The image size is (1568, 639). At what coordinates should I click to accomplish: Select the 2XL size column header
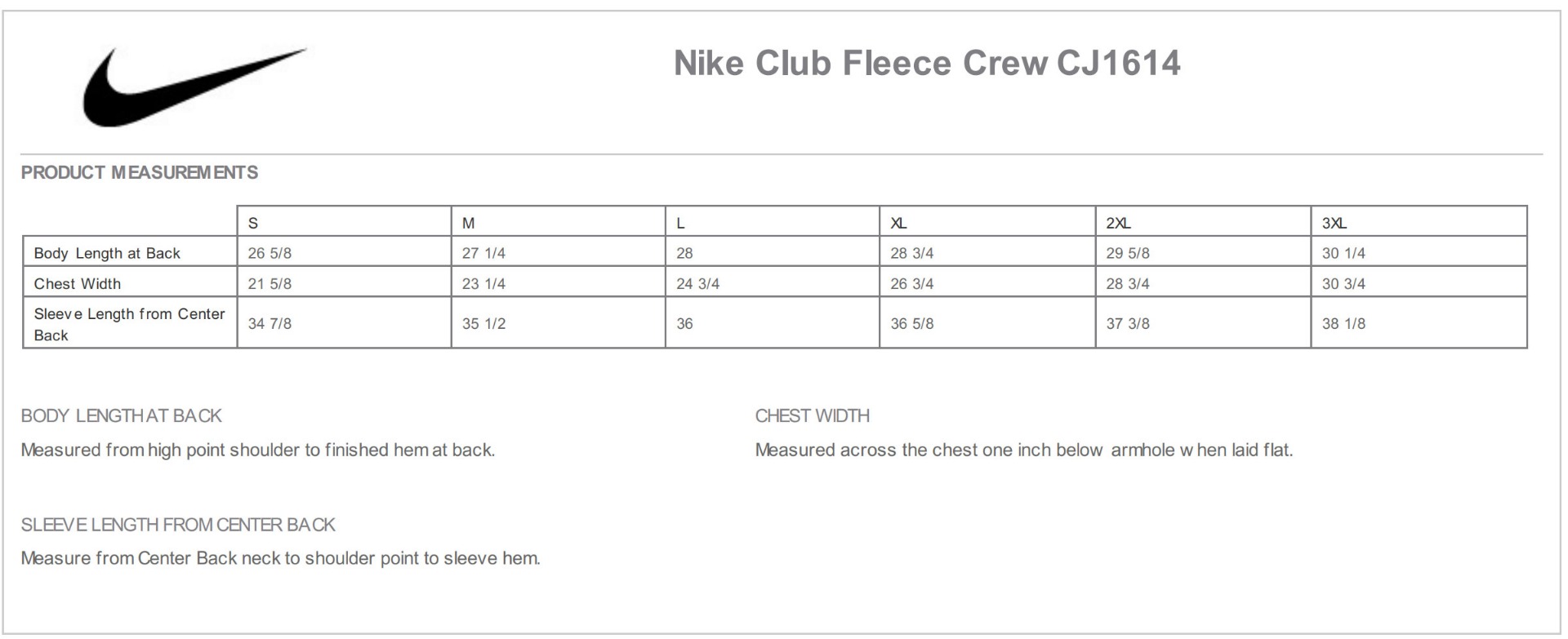(x=1118, y=223)
